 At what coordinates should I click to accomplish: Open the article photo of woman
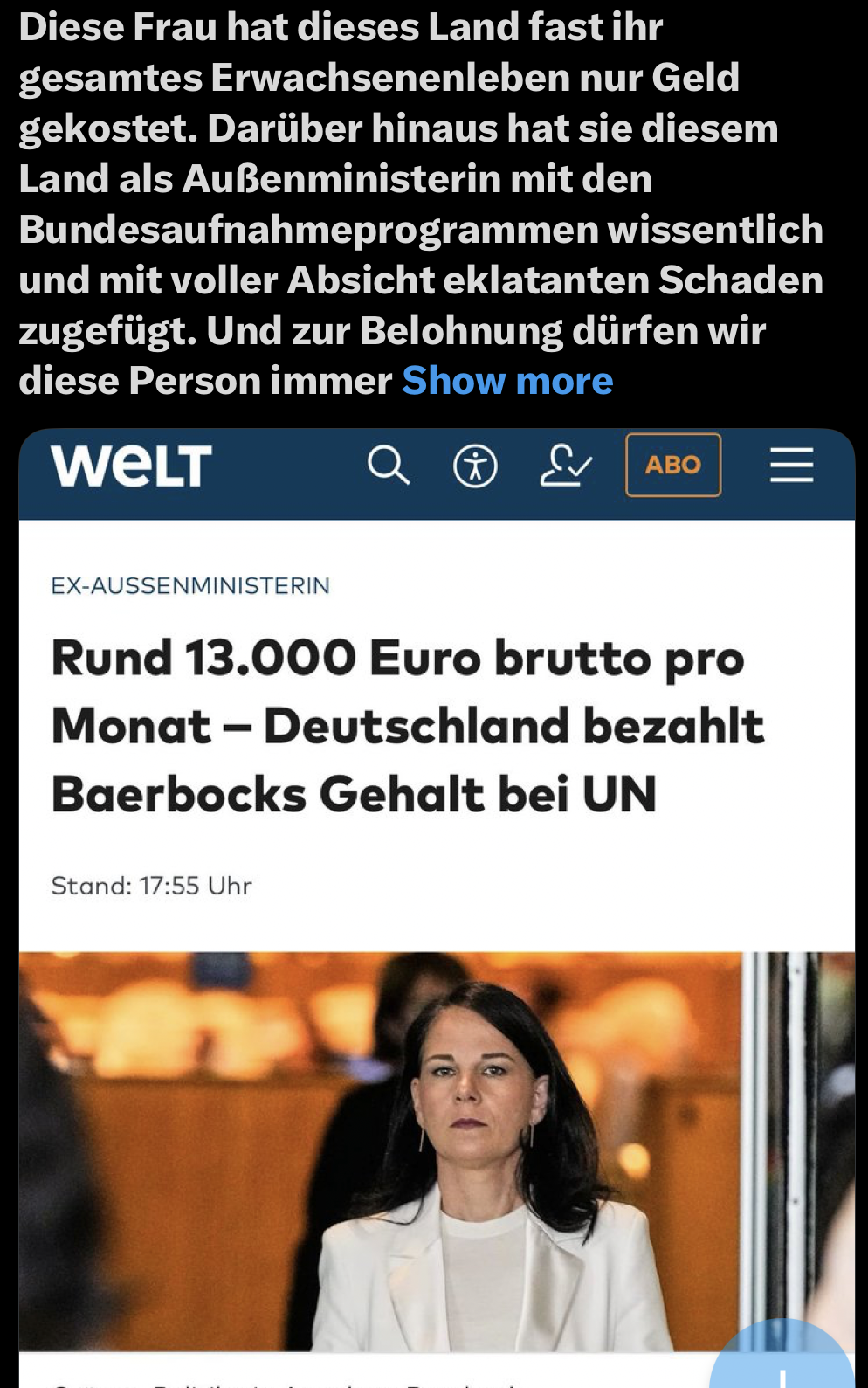point(437,1151)
